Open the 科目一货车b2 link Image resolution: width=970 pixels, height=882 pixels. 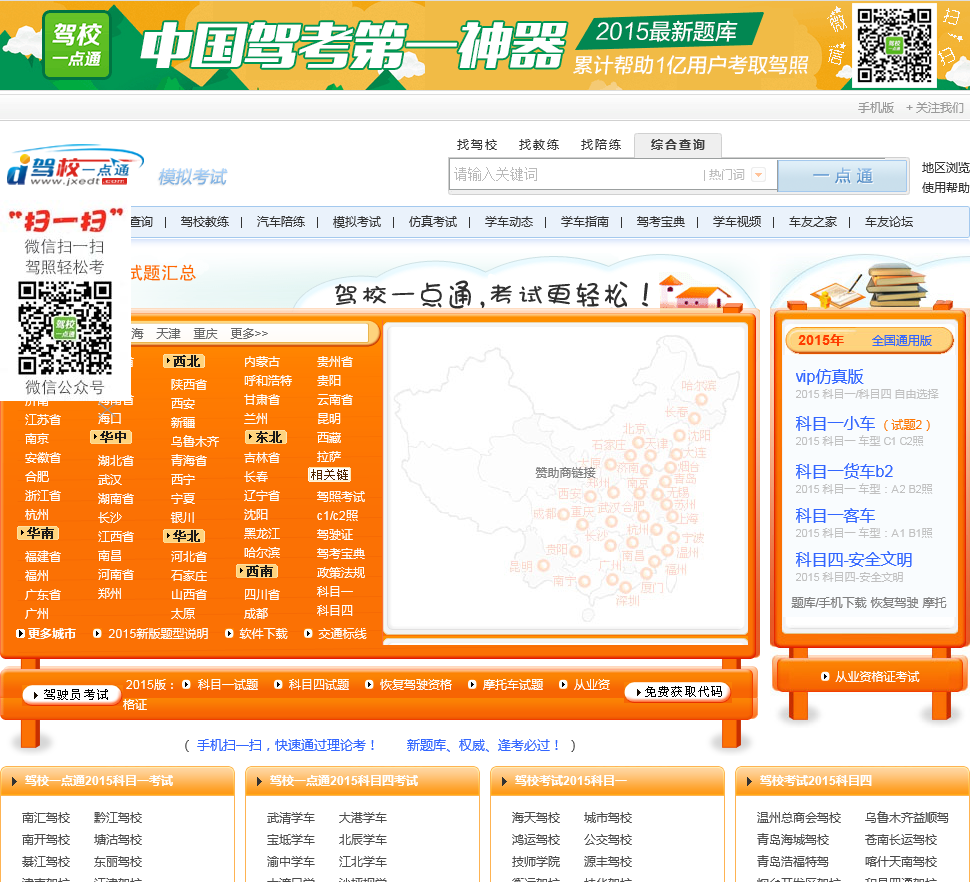point(844,471)
